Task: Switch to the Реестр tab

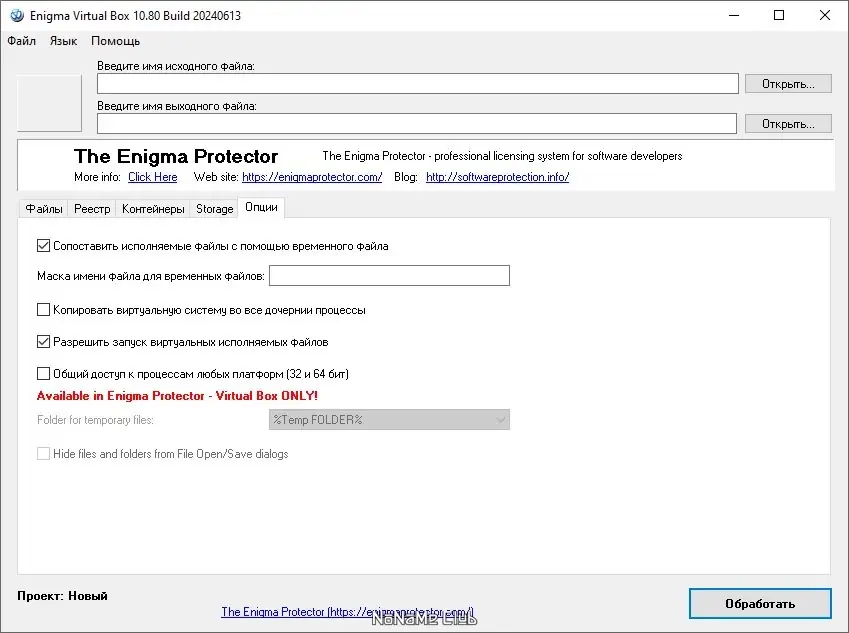Action: pos(92,208)
